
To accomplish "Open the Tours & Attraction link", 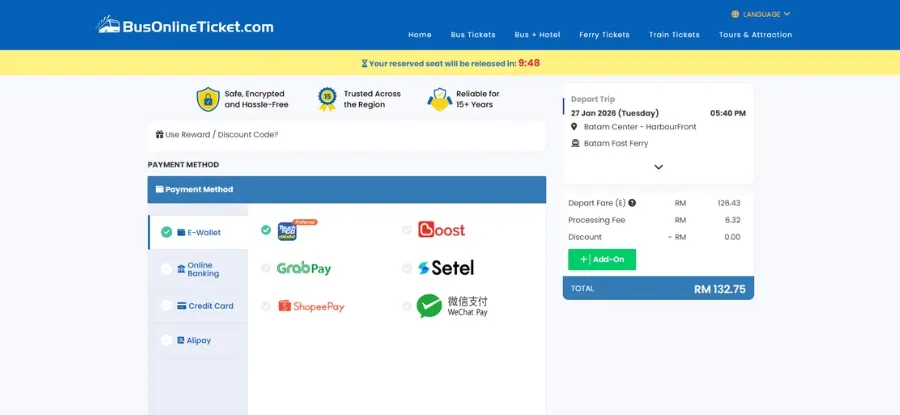I will coord(755,35).
